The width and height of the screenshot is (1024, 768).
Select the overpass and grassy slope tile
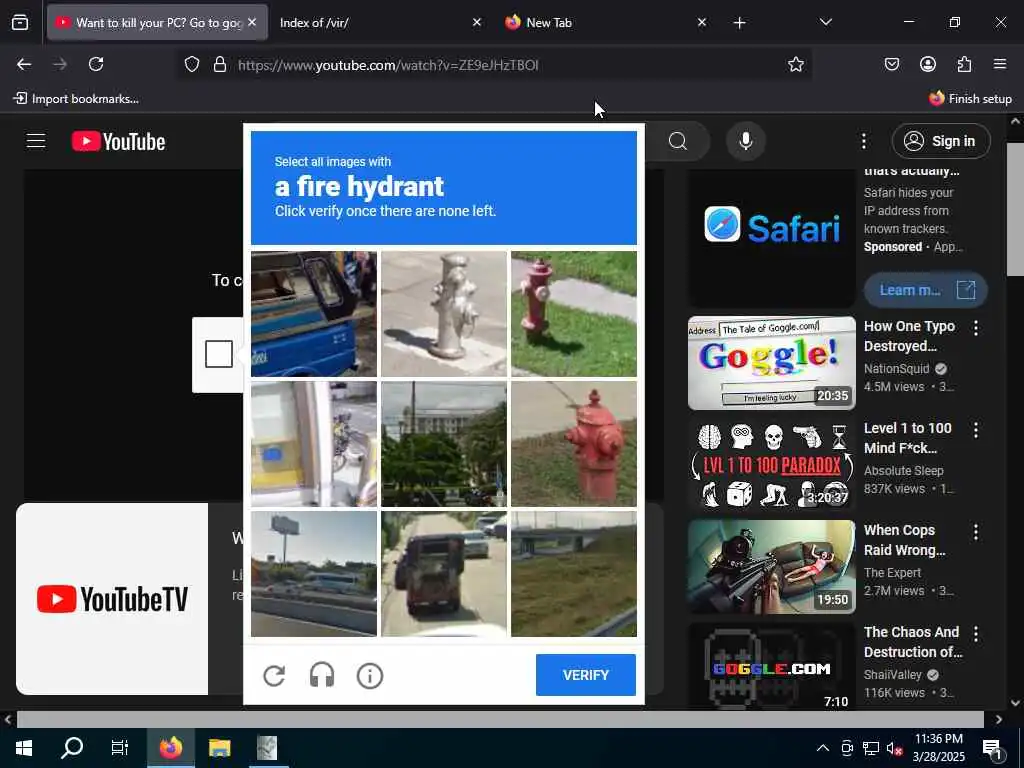(573, 573)
